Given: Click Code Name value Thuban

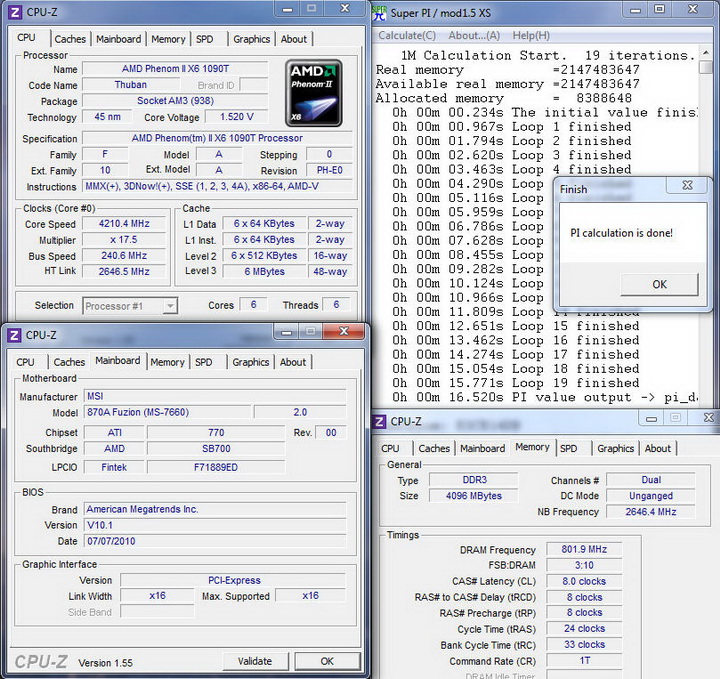Looking at the screenshot, I should [x=131, y=85].
